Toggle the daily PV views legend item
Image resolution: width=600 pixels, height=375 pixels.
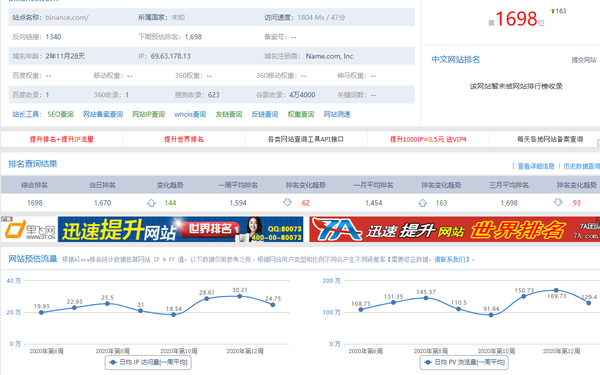[x=464, y=362]
